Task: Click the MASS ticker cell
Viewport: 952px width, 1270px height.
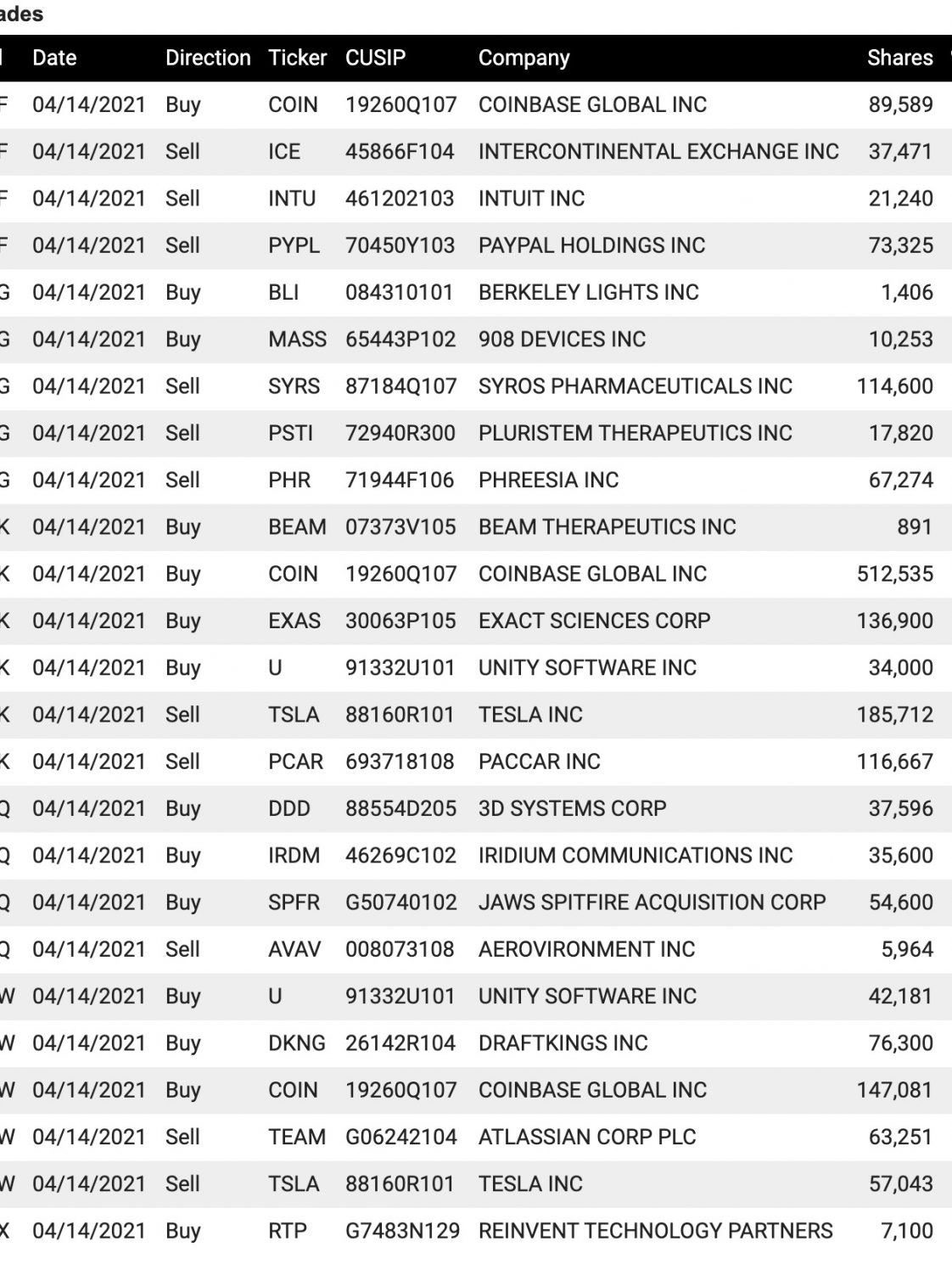Action: tap(297, 339)
